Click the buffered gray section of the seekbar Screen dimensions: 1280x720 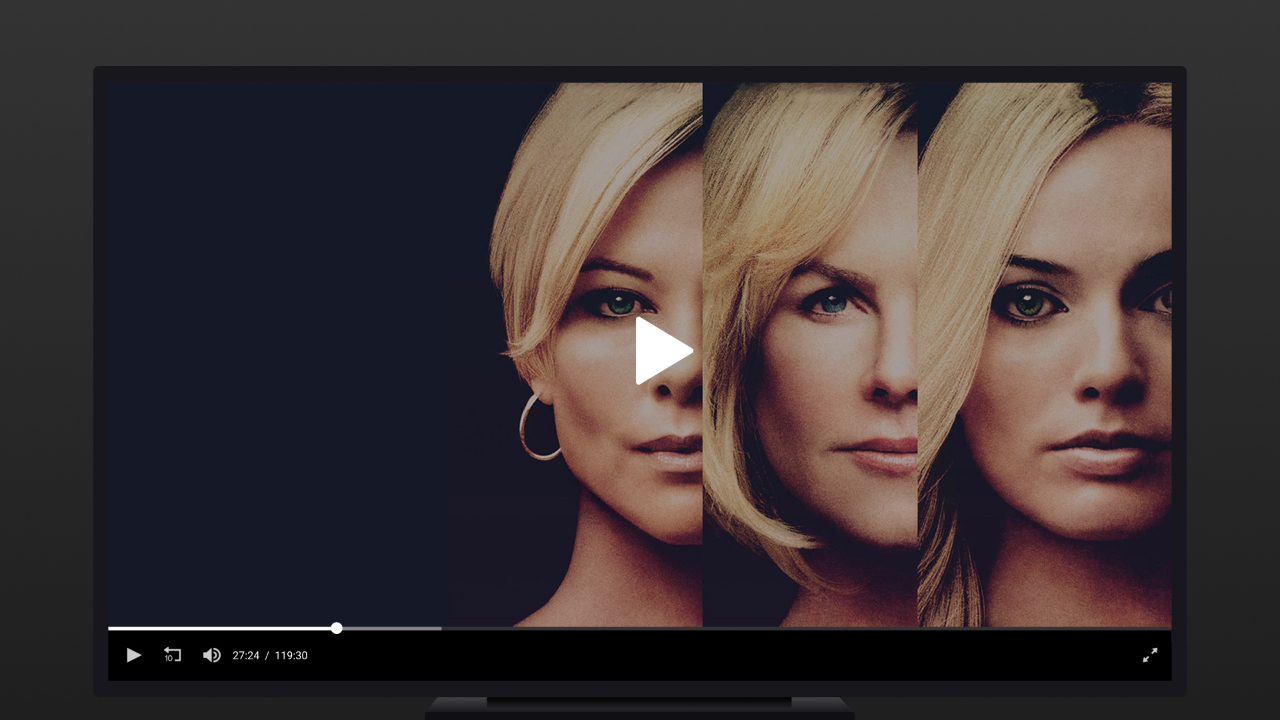(390, 628)
